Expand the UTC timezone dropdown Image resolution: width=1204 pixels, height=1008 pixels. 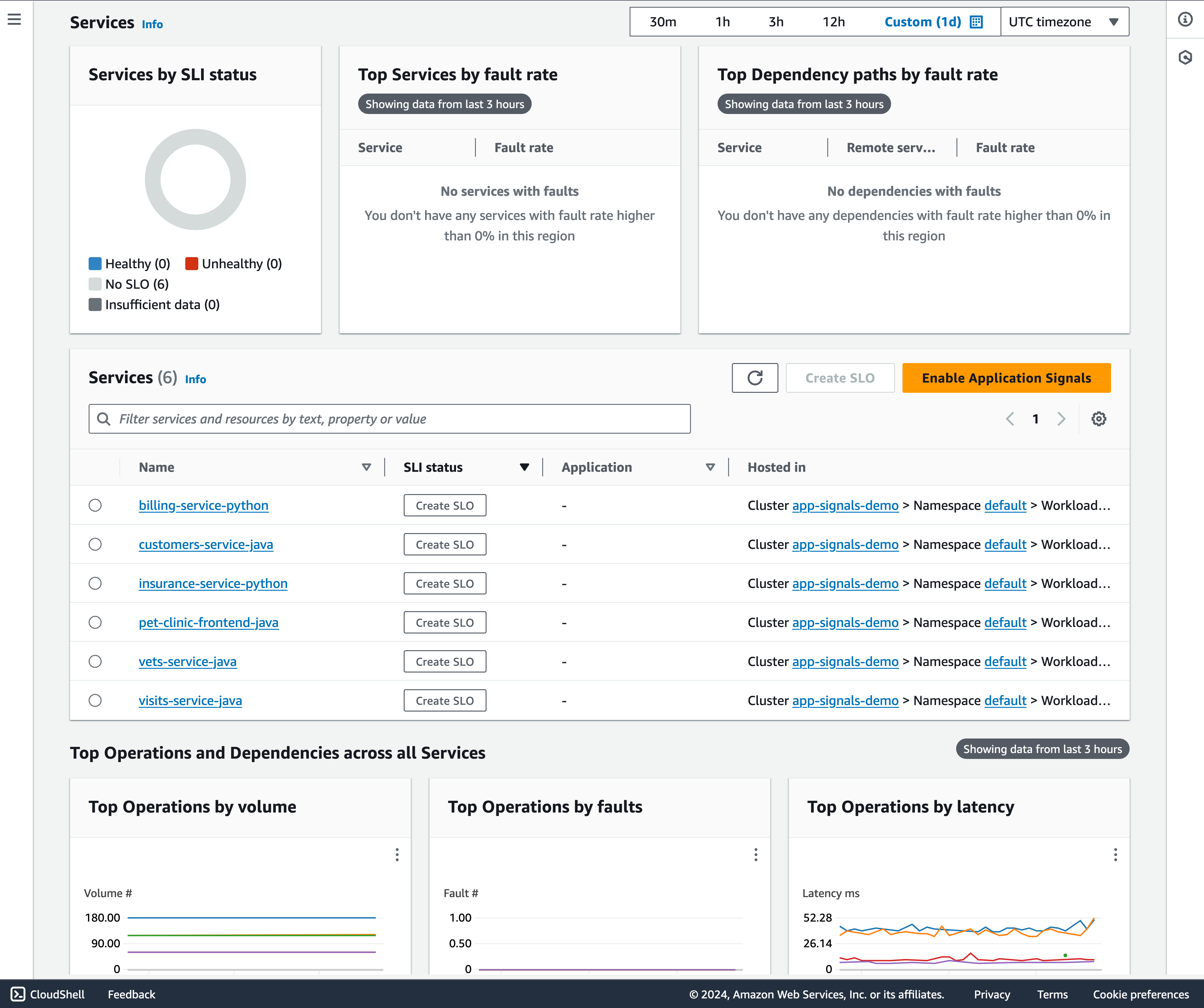coord(1064,22)
